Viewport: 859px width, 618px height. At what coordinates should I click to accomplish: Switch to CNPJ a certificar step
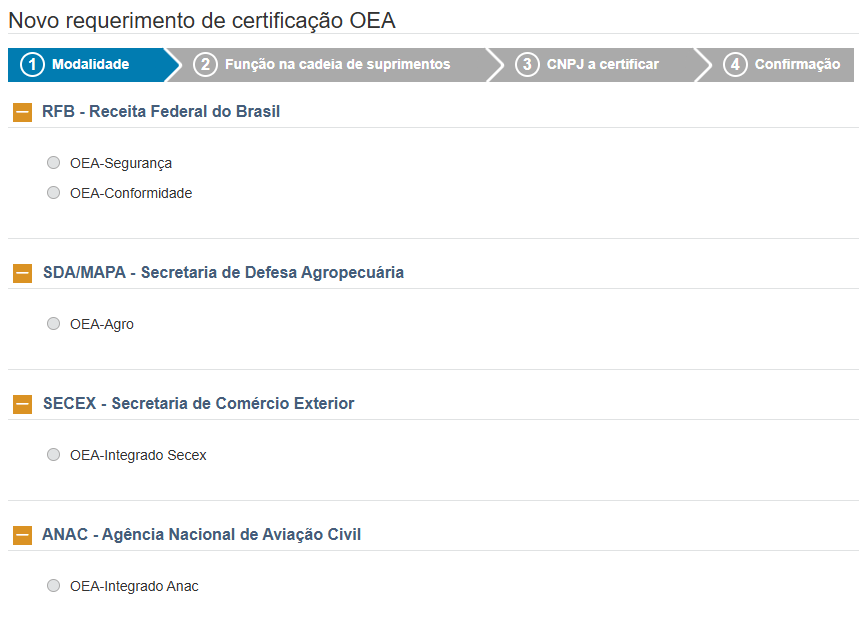tap(602, 65)
